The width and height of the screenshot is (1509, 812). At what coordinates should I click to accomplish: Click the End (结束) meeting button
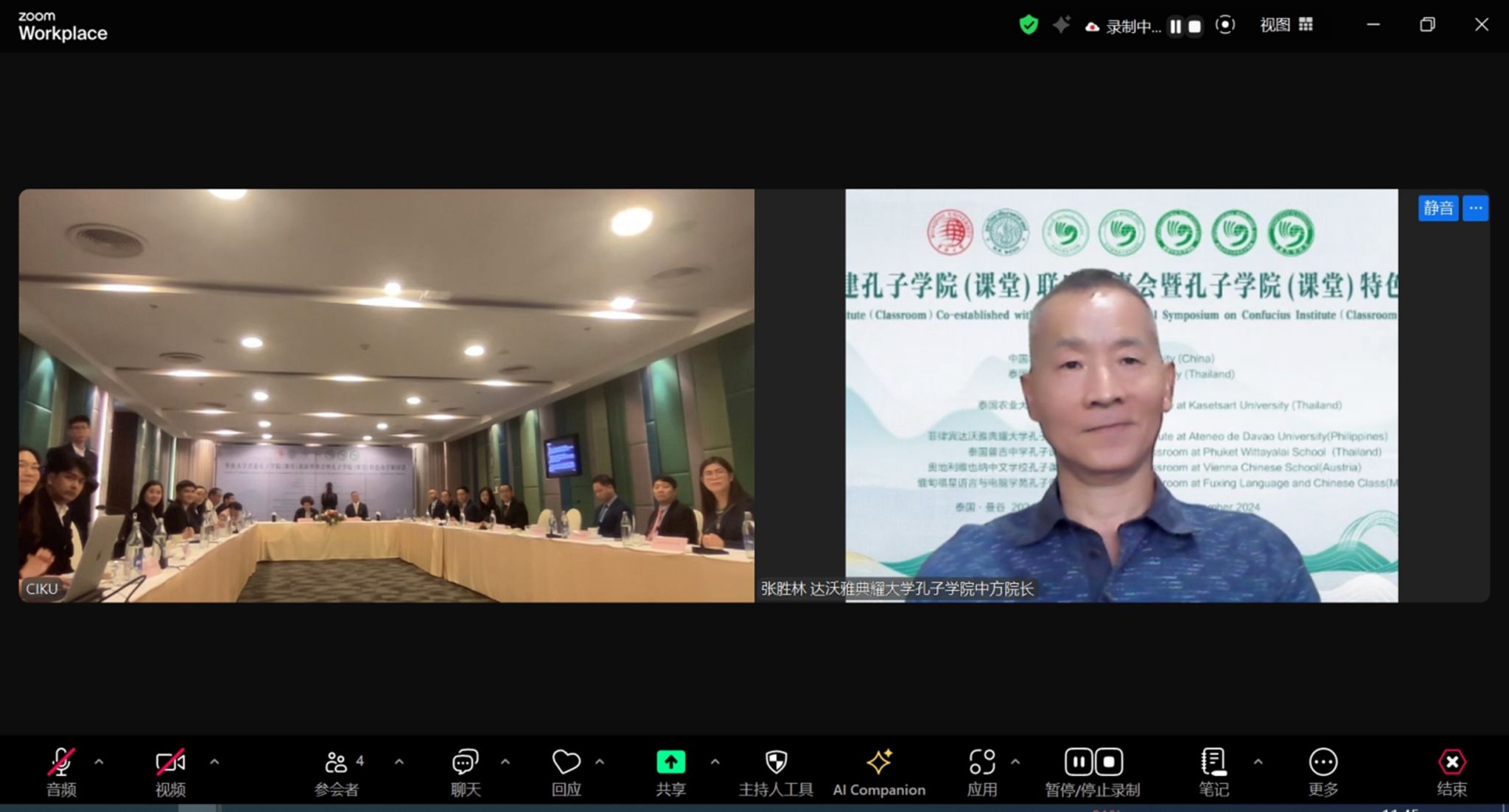coord(1452,763)
